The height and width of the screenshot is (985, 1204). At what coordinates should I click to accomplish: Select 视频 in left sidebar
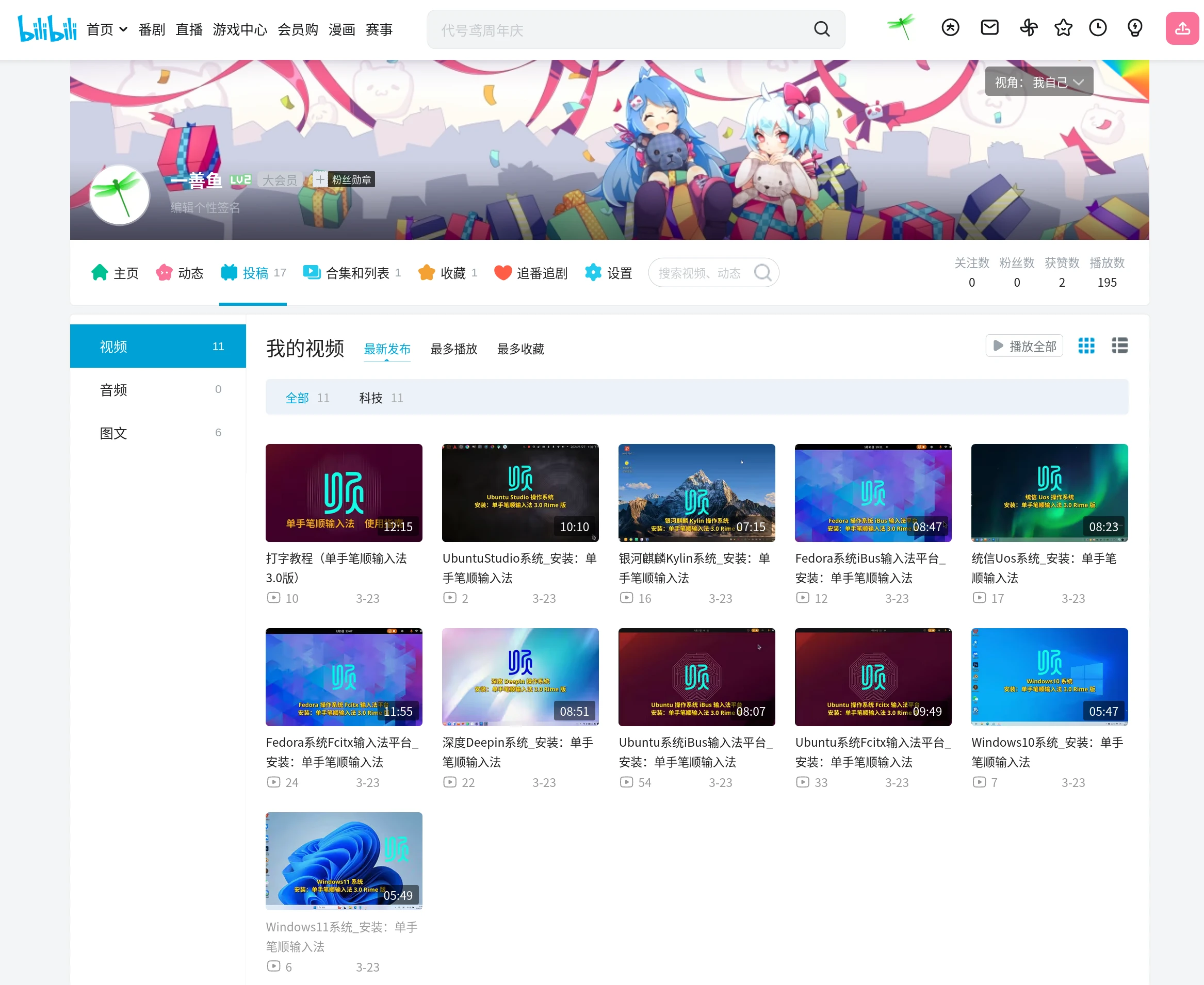click(x=158, y=346)
